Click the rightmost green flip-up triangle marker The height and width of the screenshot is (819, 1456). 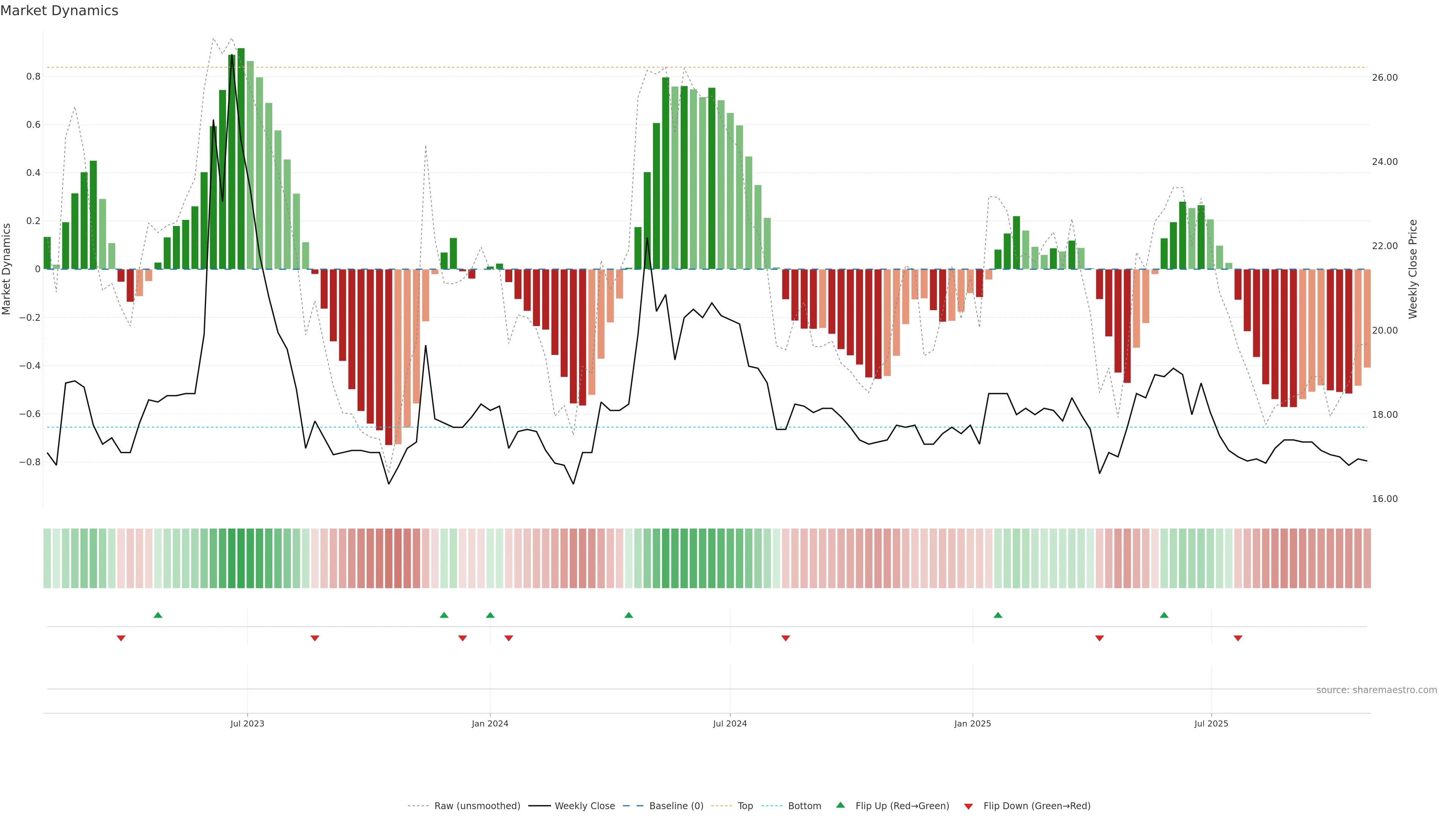coord(1164,615)
